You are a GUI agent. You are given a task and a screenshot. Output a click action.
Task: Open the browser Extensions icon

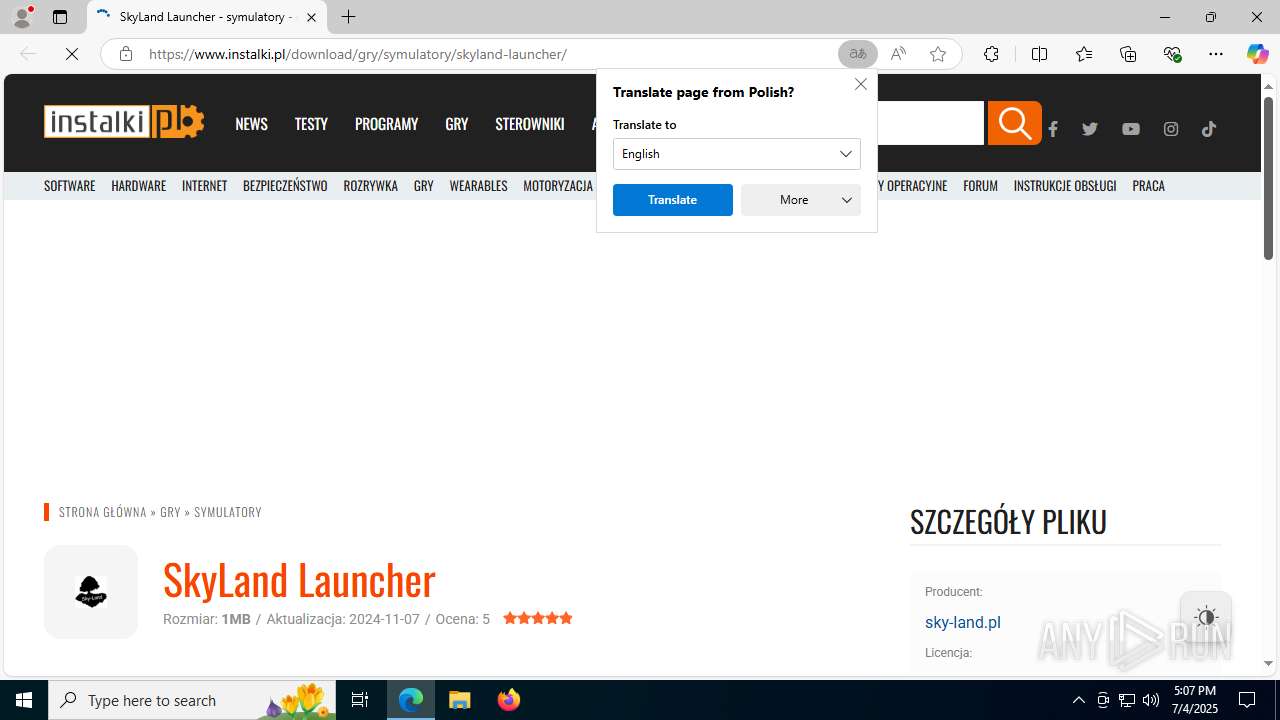[x=991, y=54]
